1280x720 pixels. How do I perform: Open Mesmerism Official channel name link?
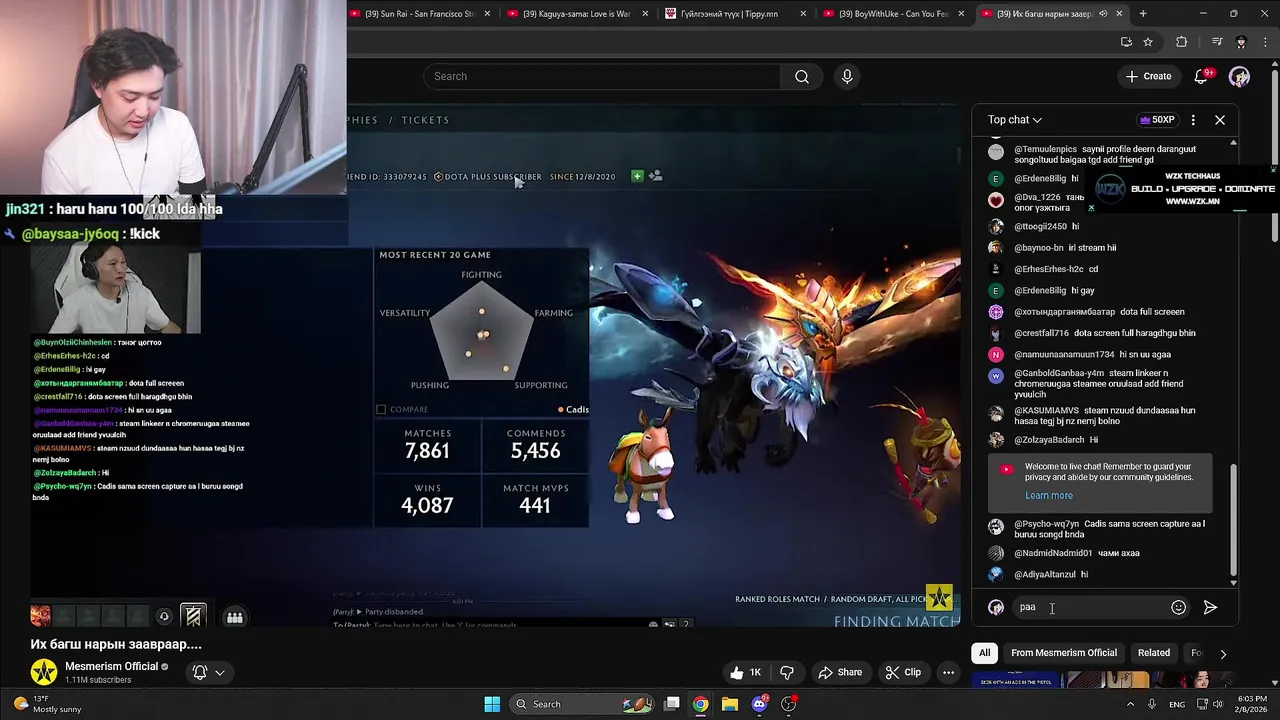pyautogui.click(x=112, y=666)
